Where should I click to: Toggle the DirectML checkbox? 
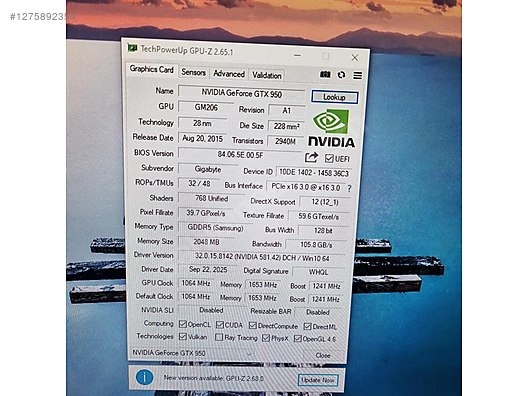coord(307,326)
